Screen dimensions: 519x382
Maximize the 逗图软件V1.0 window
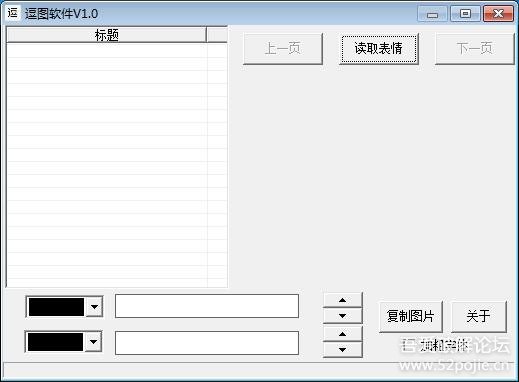coord(465,14)
